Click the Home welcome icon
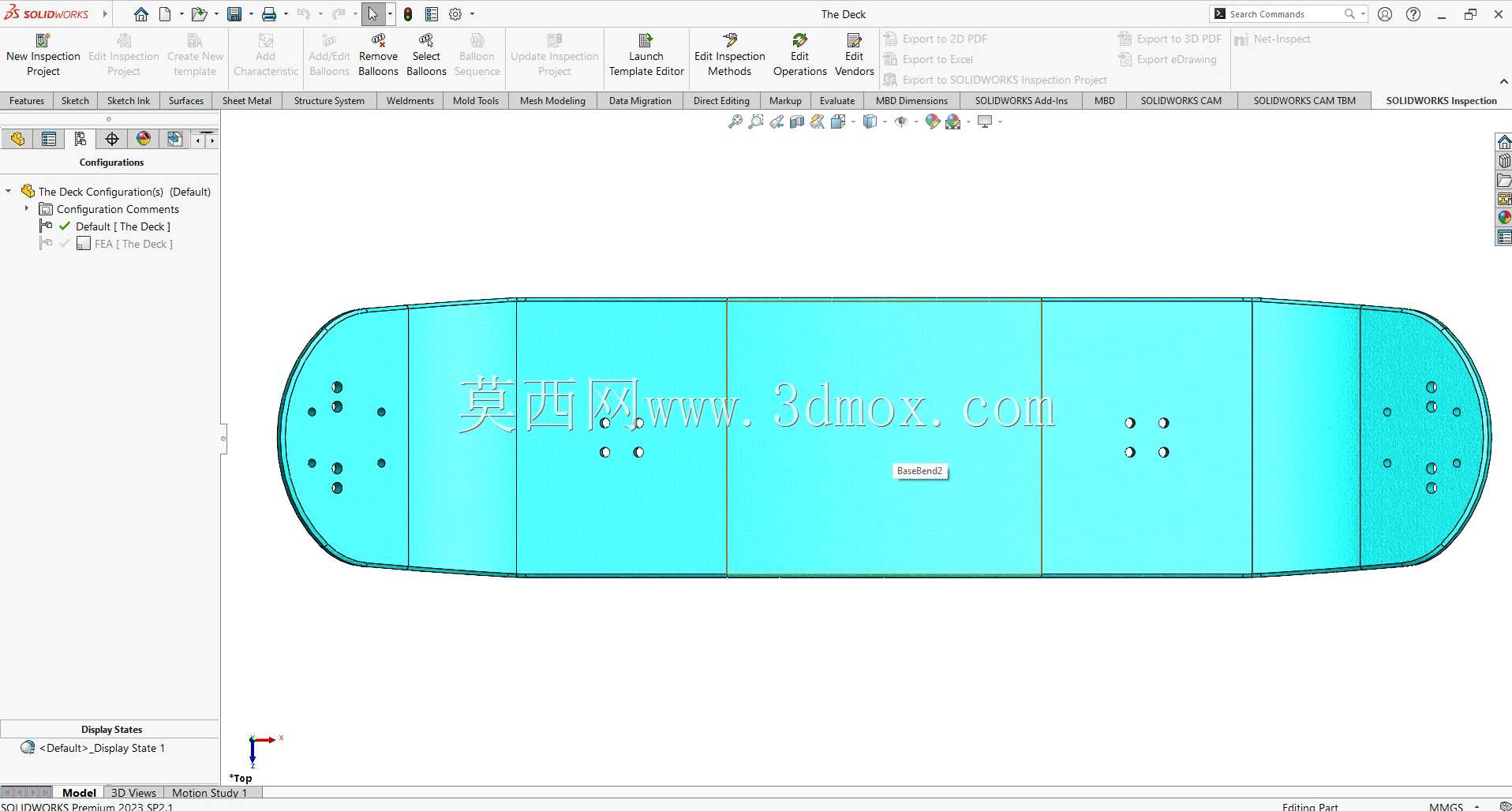Viewport: 1512px width, 811px height. [x=140, y=14]
